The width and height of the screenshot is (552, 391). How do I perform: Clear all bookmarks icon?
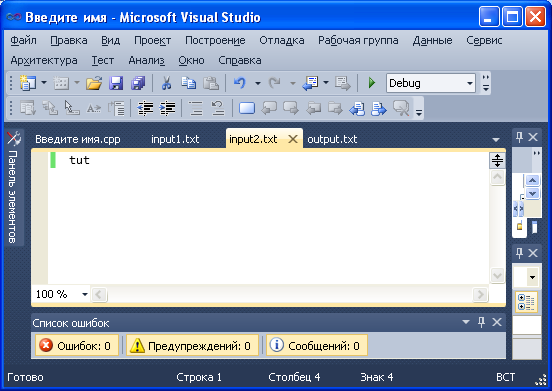click(x=401, y=108)
